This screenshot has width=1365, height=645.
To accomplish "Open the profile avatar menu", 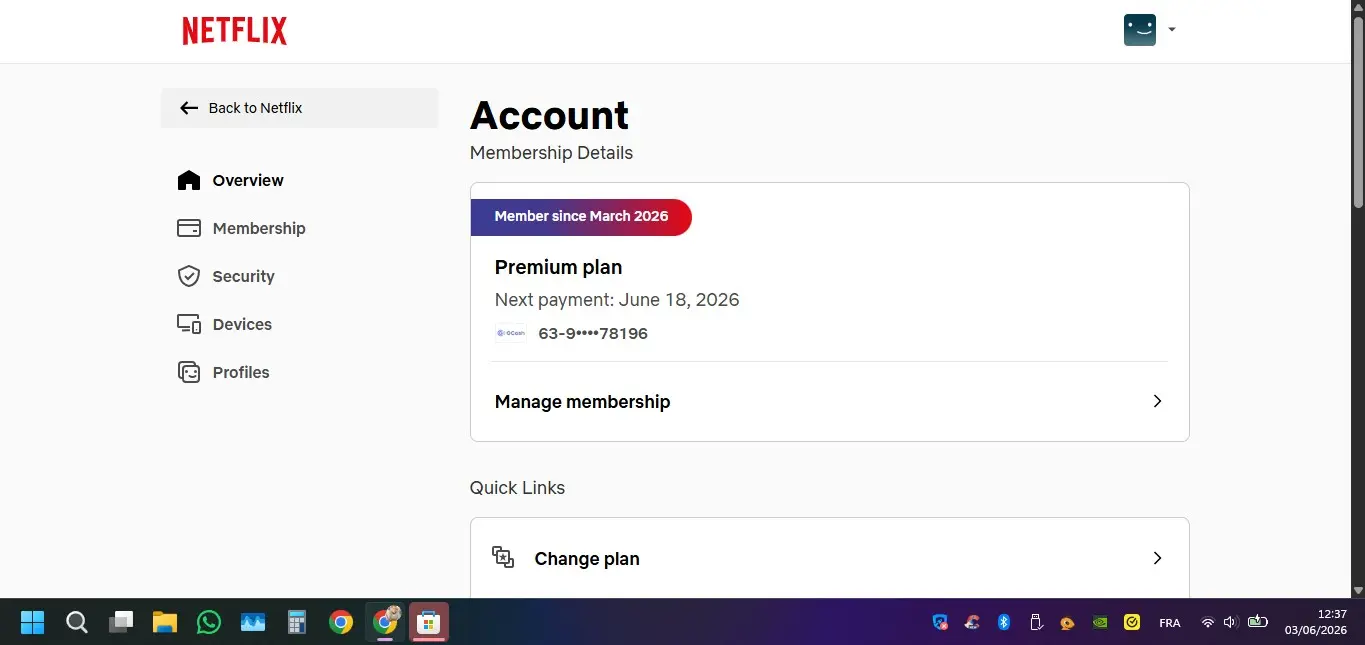I will point(1140,30).
